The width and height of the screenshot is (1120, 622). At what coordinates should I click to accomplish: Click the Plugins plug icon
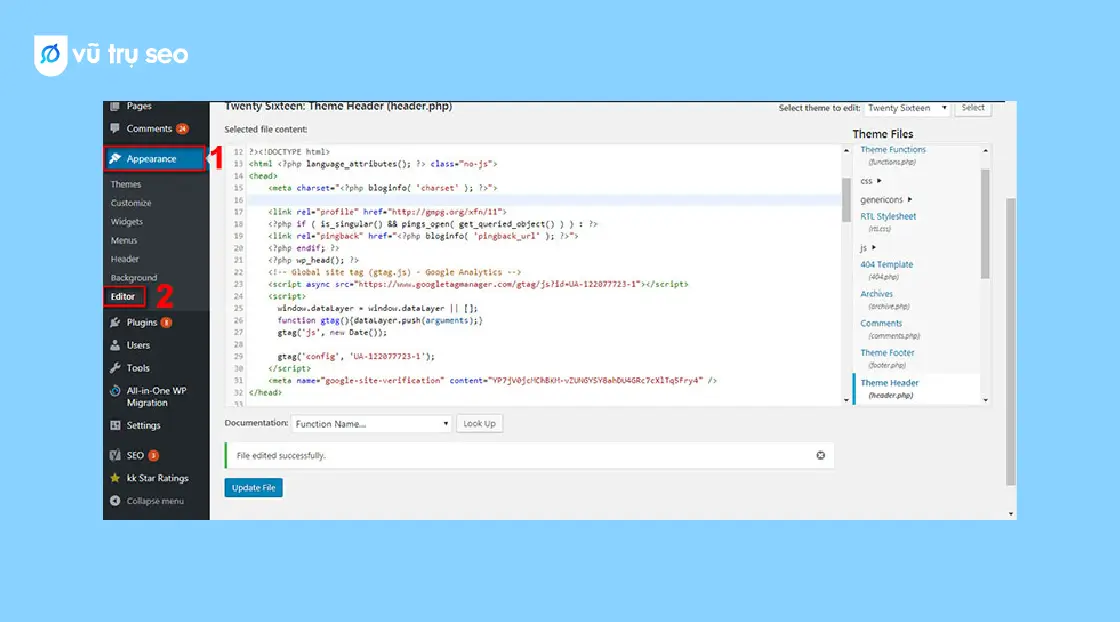[115, 323]
